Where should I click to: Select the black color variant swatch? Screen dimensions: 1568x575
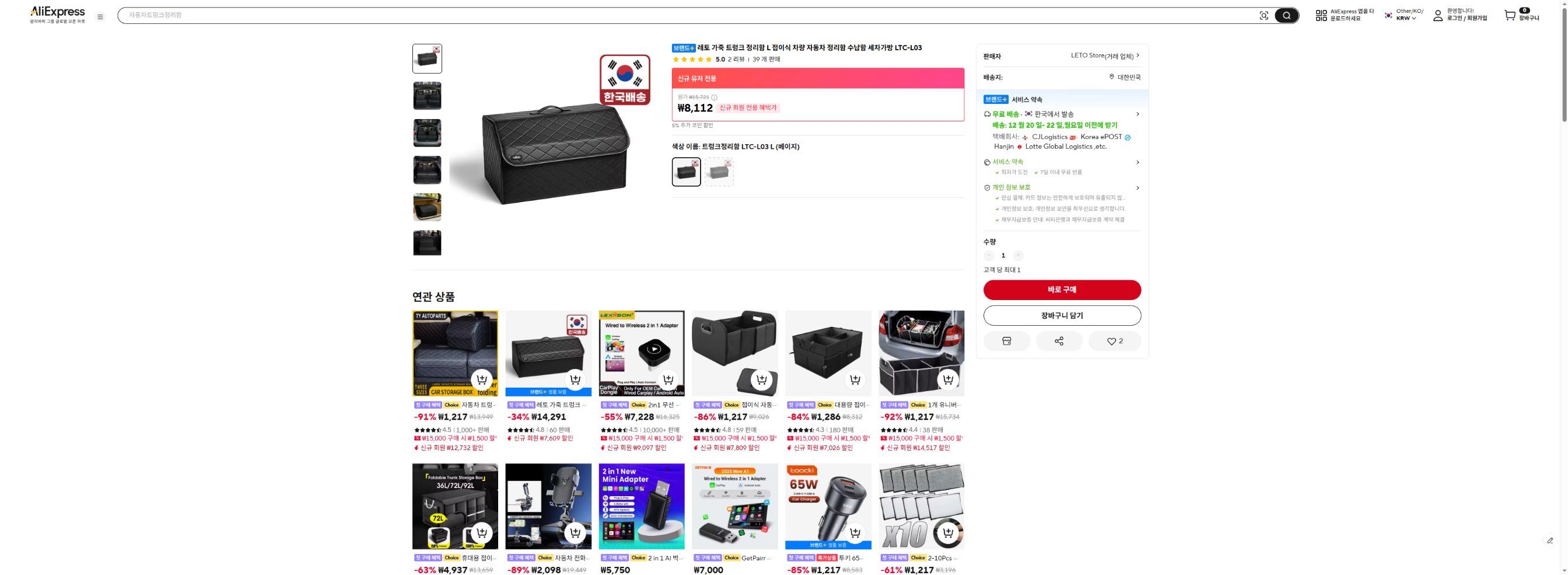tap(686, 172)
